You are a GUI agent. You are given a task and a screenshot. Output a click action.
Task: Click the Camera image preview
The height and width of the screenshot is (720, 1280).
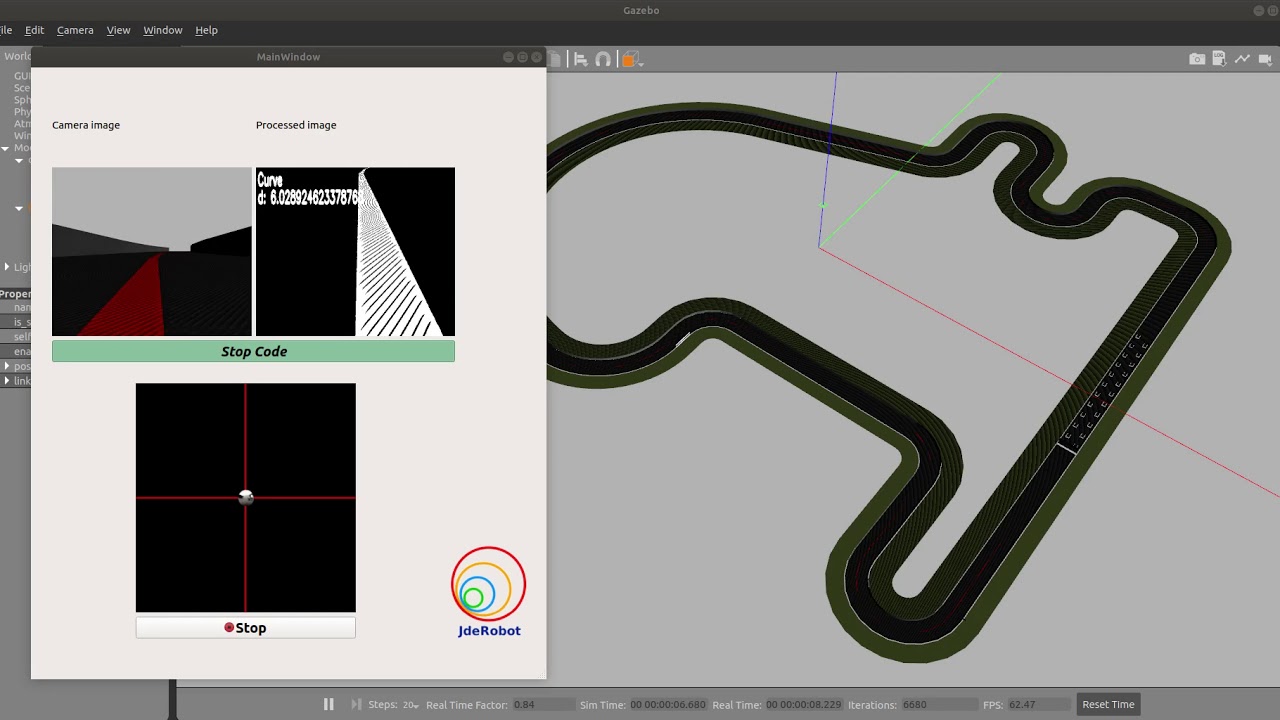pyautogui.click(x=152, y=252)
